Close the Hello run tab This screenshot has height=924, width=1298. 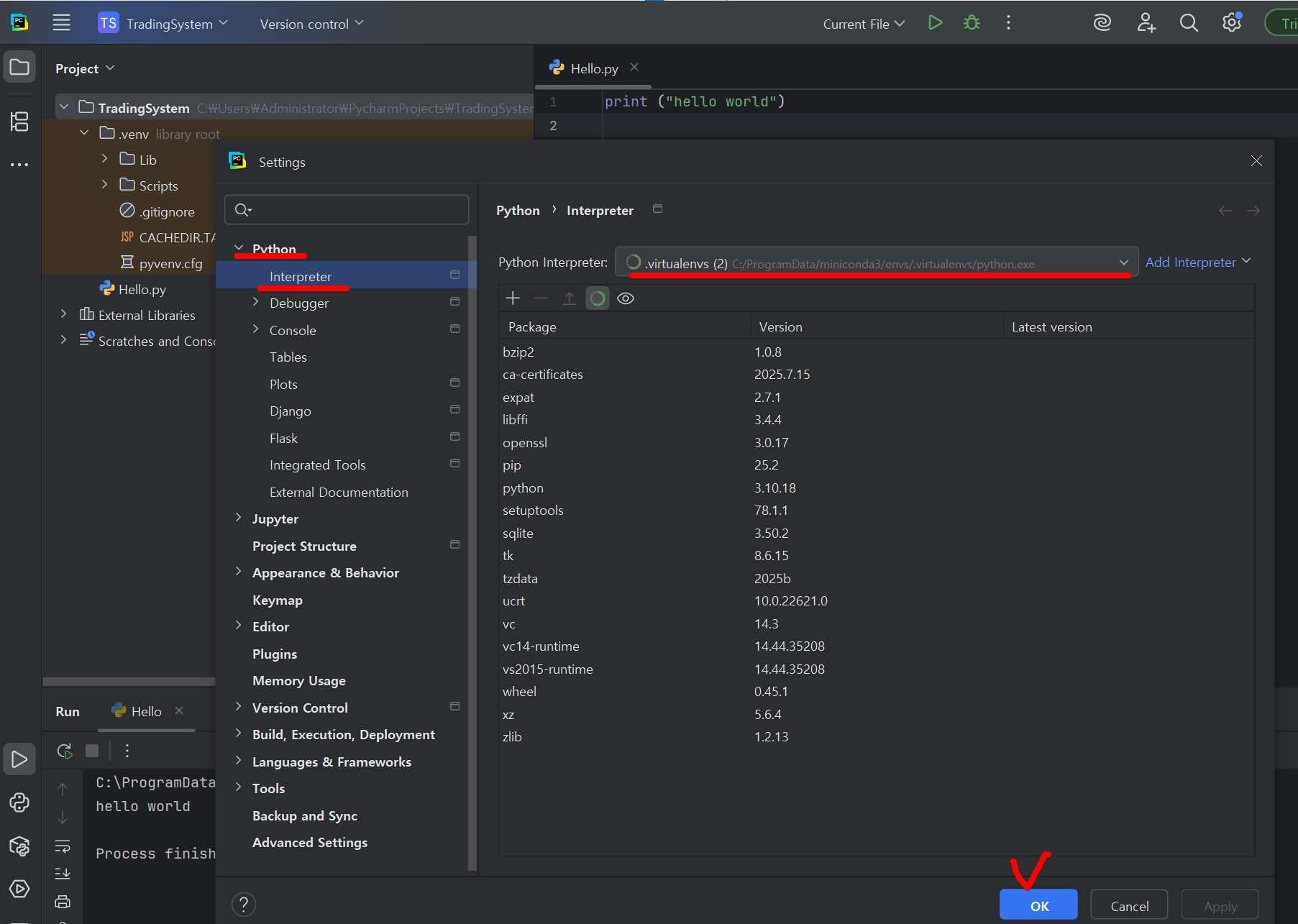[x=179, y=710]
